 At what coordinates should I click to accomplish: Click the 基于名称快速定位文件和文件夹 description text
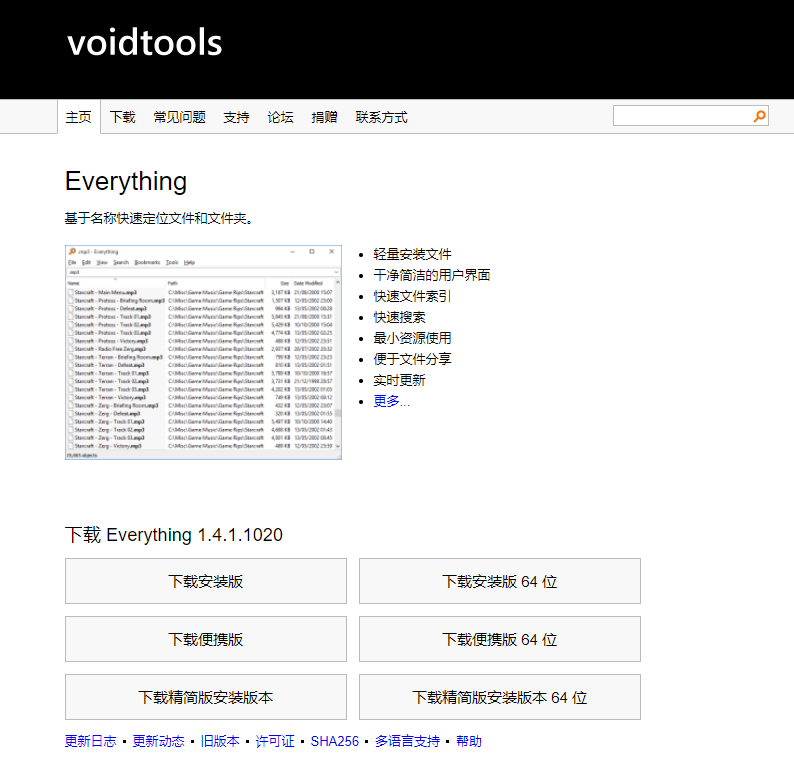click(158, 218)
